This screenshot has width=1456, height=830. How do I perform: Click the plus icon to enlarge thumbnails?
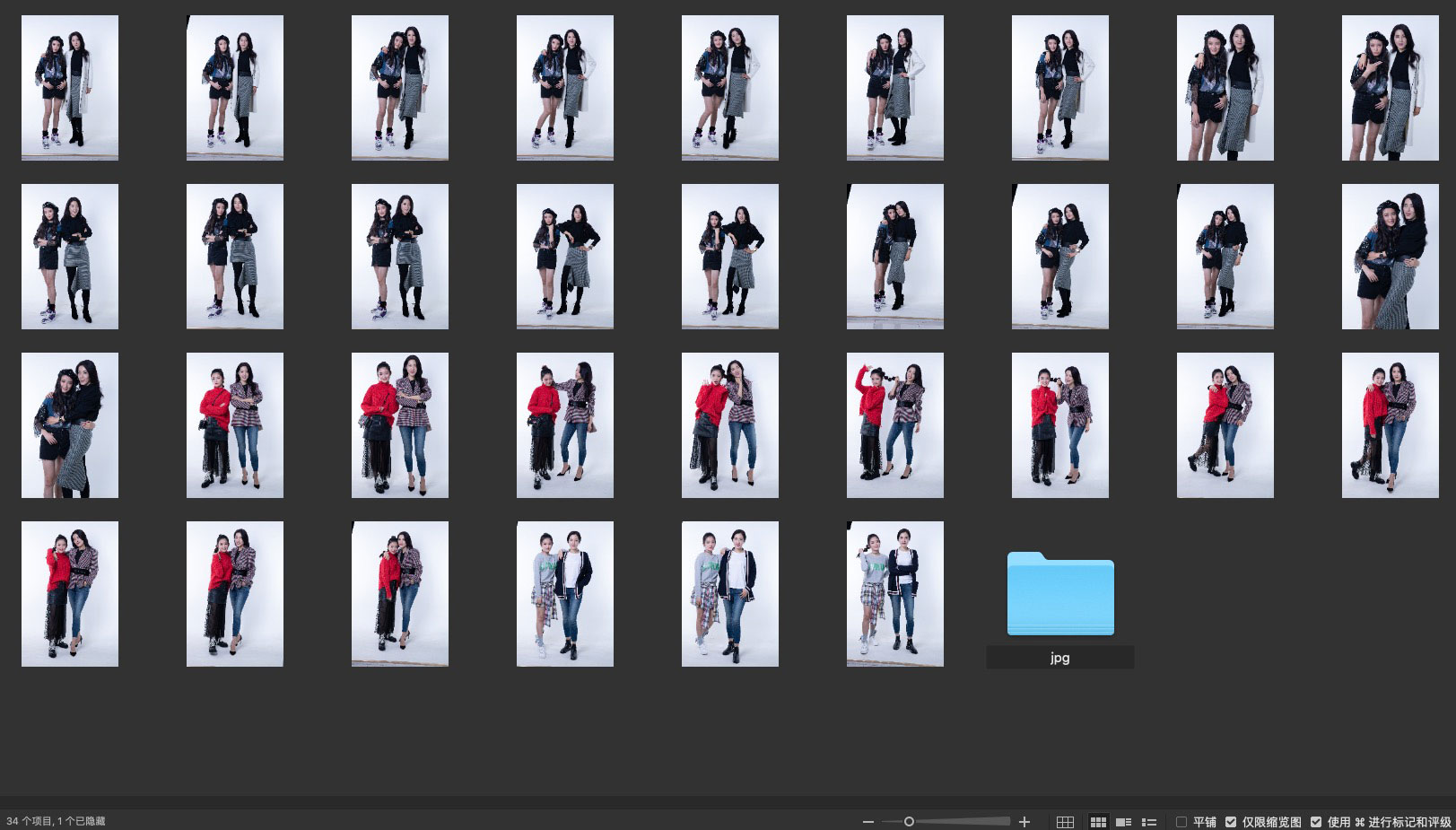(x=1024, y=822)
